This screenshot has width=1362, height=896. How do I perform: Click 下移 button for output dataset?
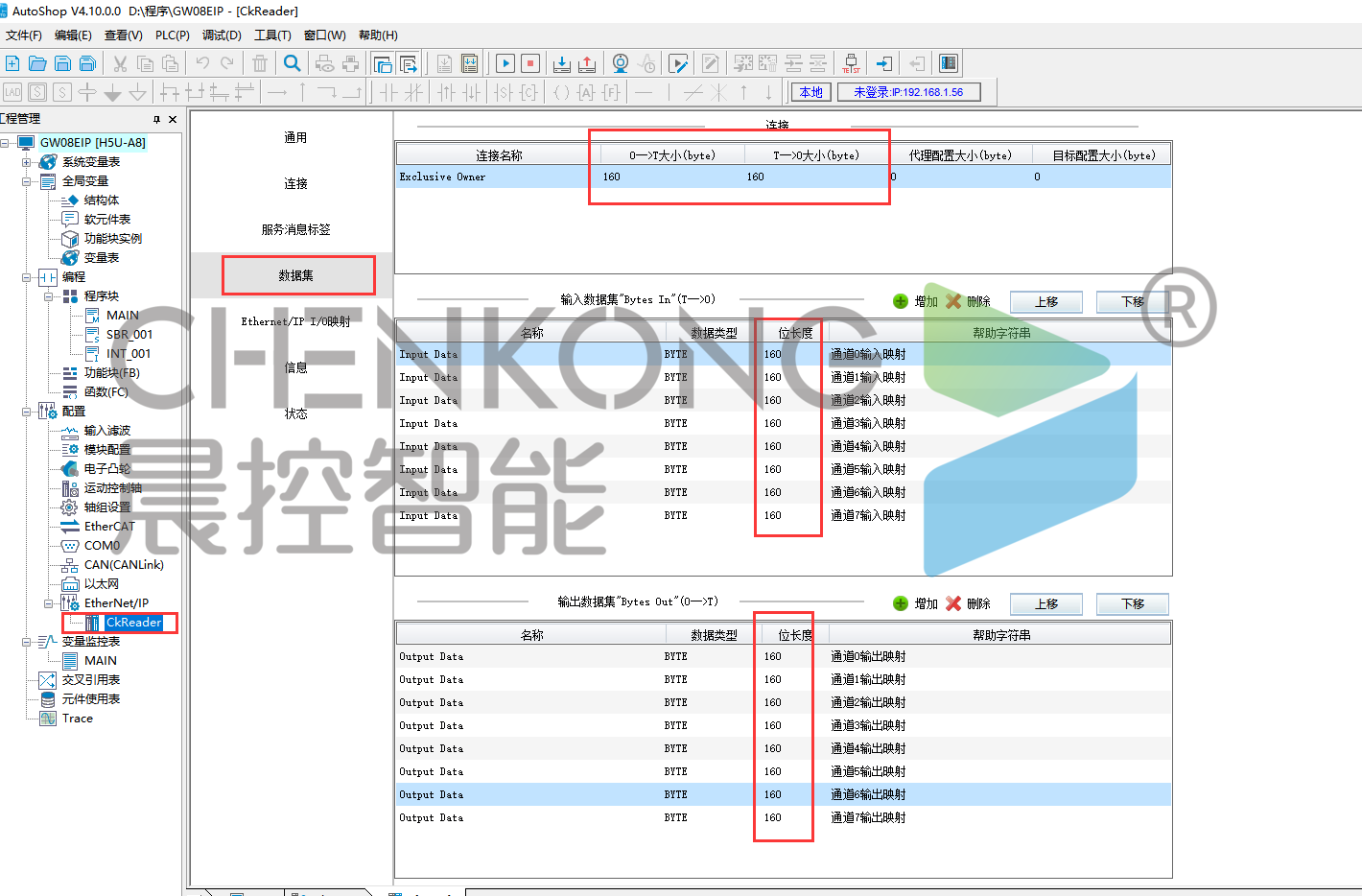(1133, 604)
